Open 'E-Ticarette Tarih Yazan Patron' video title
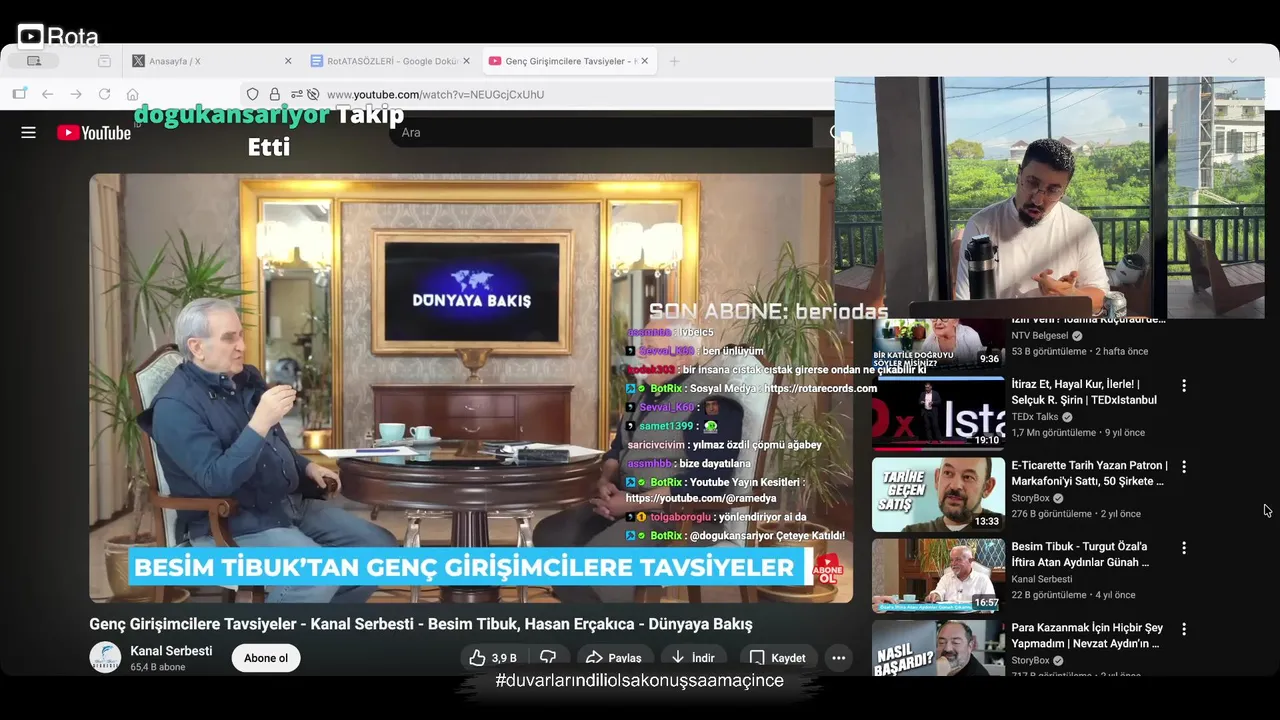1280x720 pixels. (1089, 473)
